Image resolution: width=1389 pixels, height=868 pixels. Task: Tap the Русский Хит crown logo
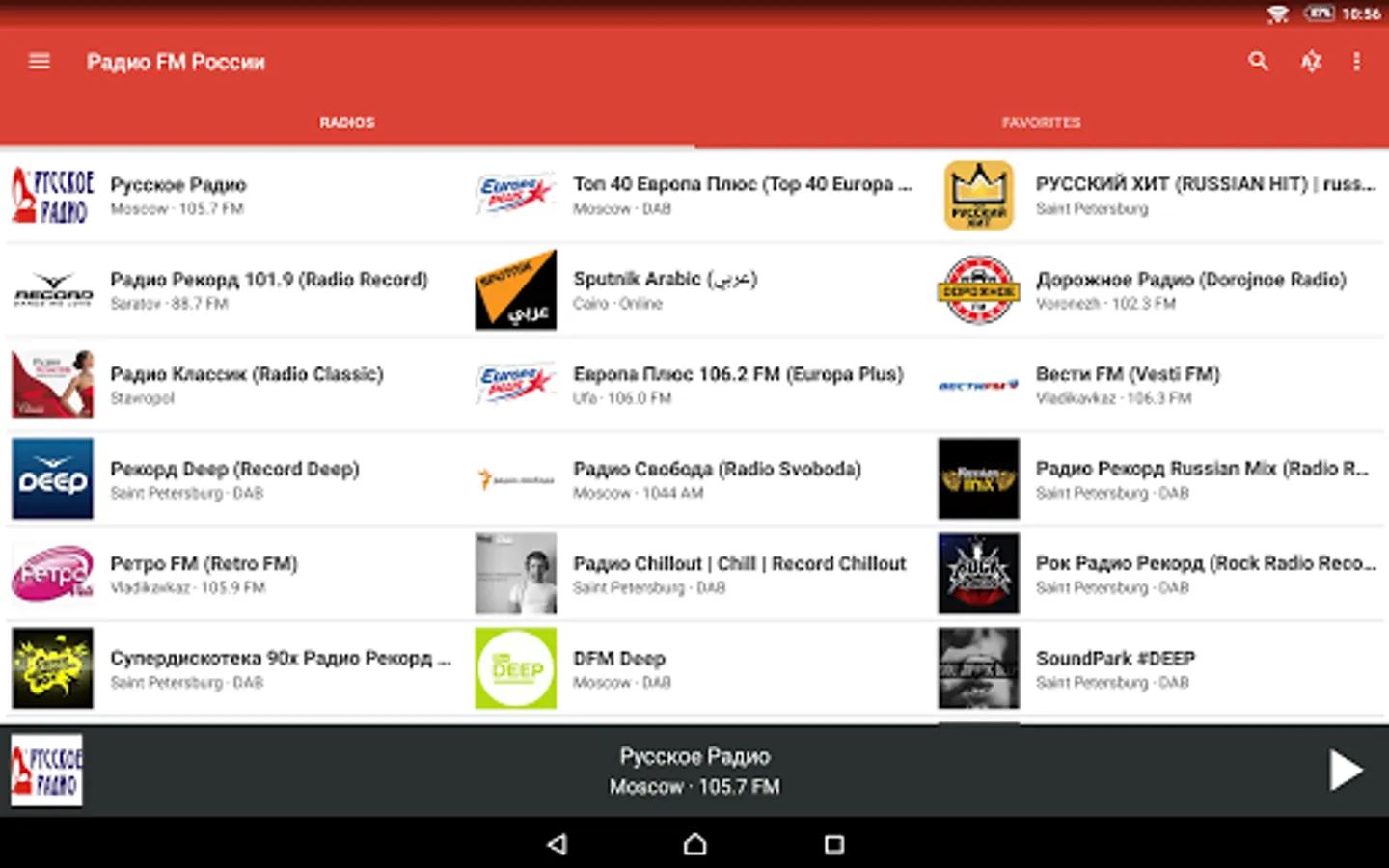point(978,195)
